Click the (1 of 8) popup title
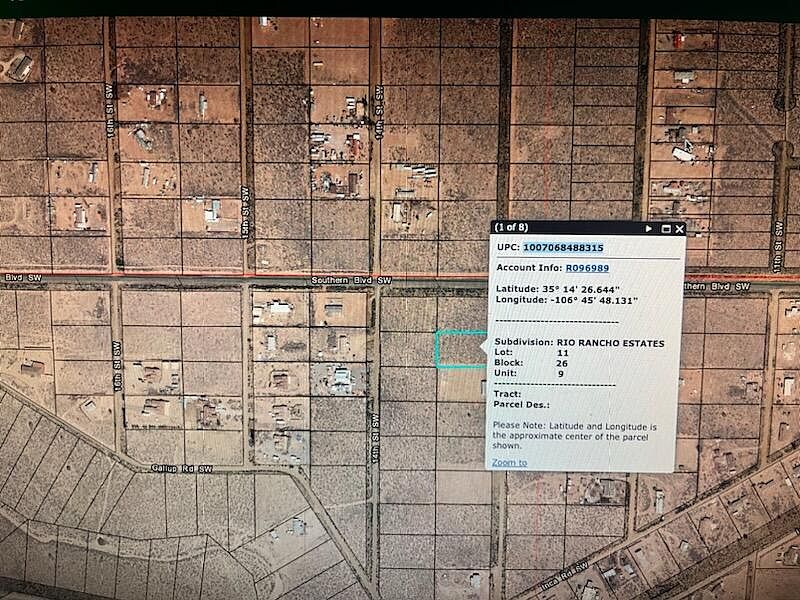 tap(512, 229)
